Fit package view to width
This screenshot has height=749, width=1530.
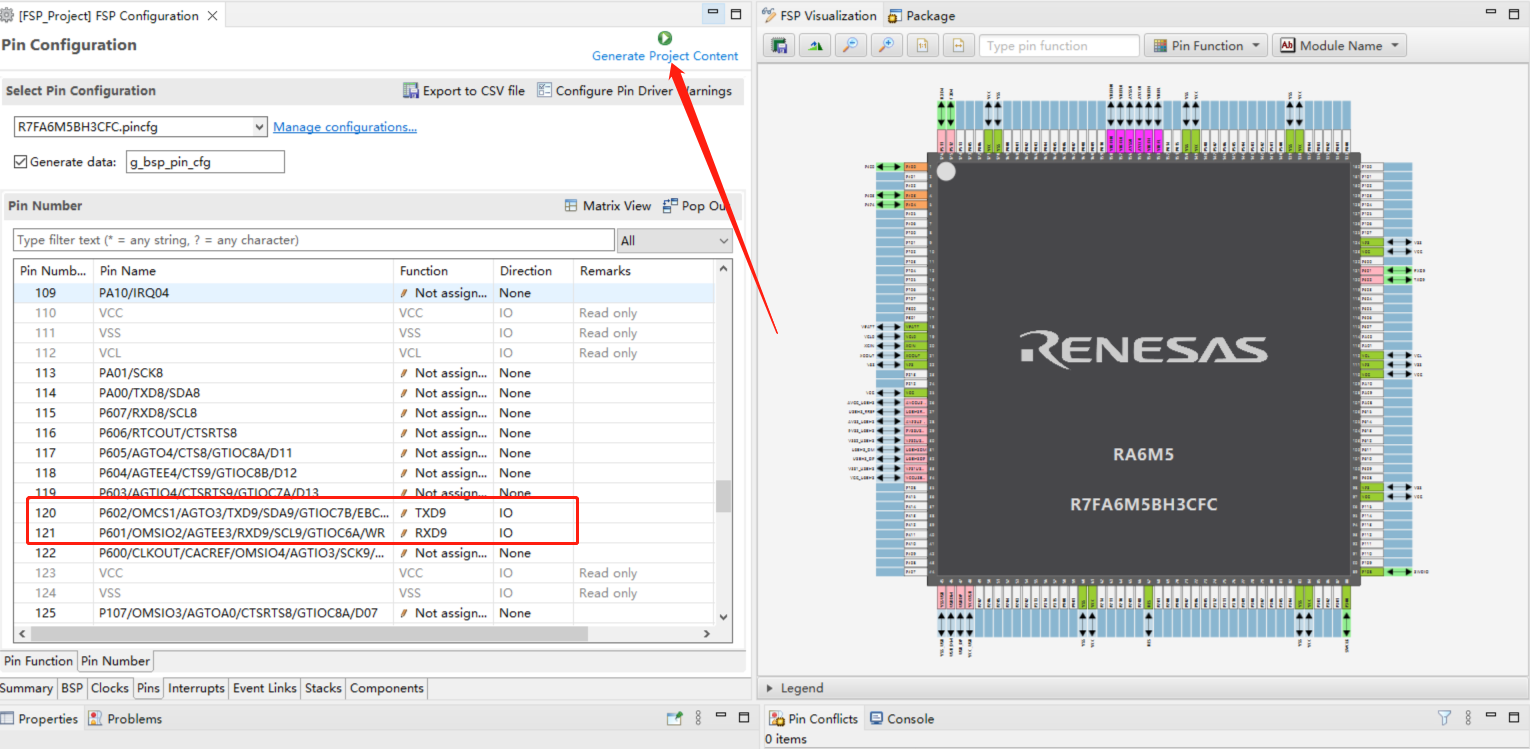point(958,46)
